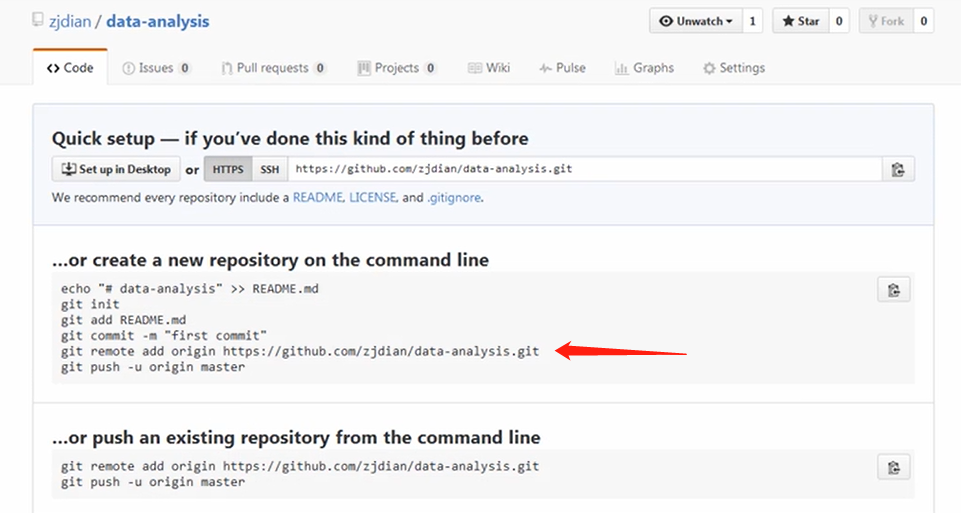
Task: Click the fork count next to Fork
Action: [x=924, y=21]
